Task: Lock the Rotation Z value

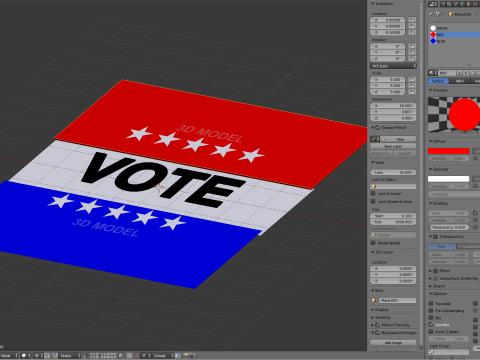Action: pos(412,59)
